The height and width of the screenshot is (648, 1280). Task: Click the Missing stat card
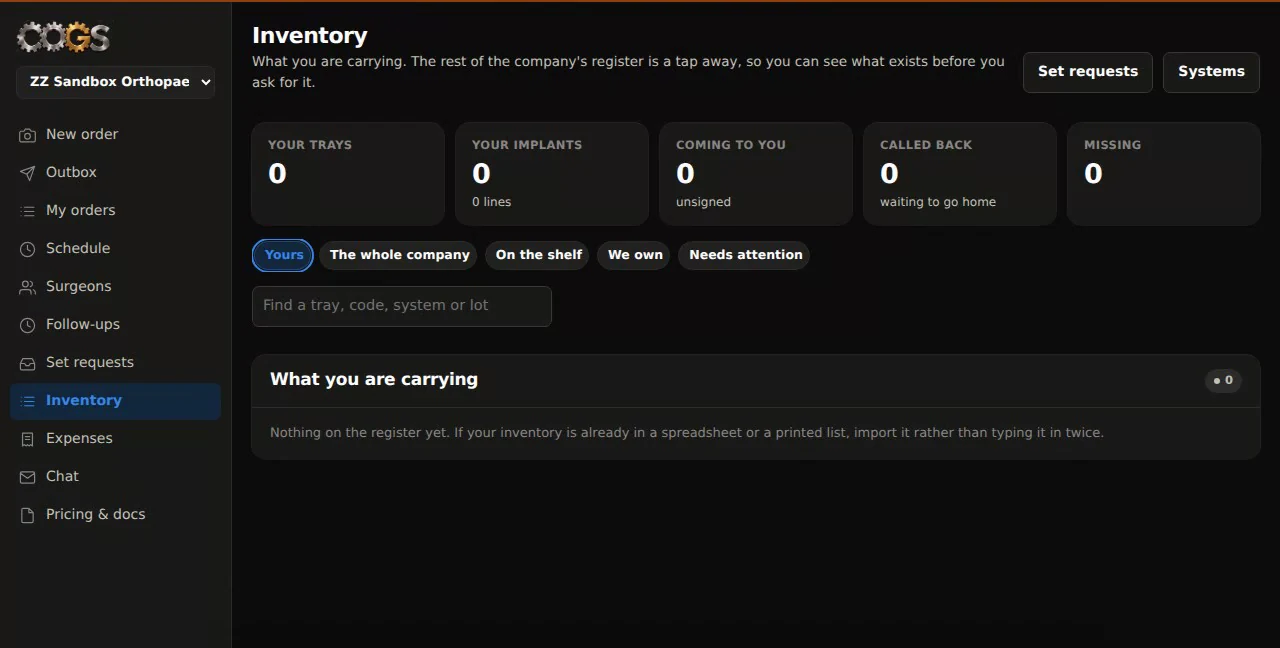pos(1164,174)
